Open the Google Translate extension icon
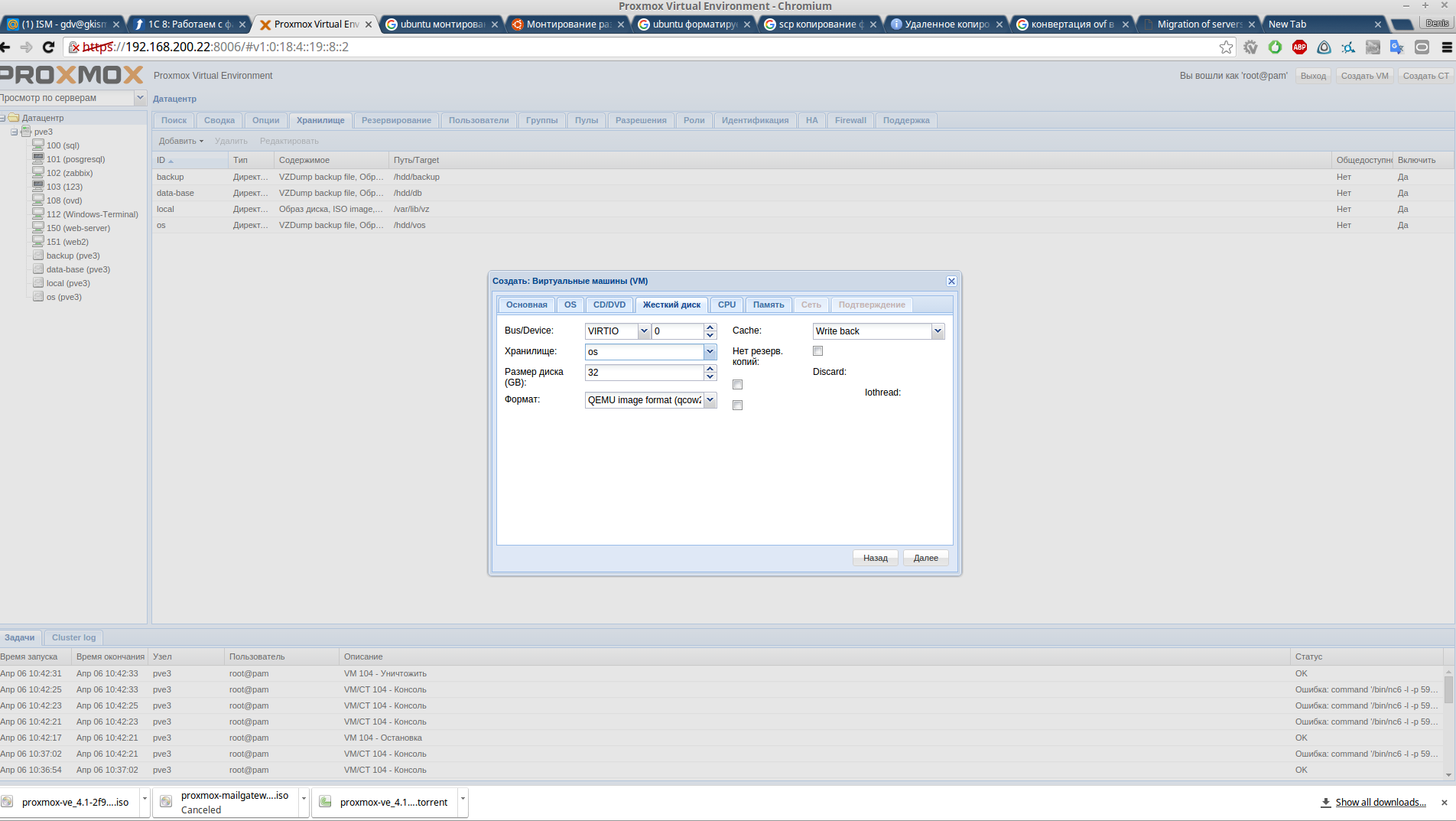This screenshot has height=821, width=1456. (1397, 47)
